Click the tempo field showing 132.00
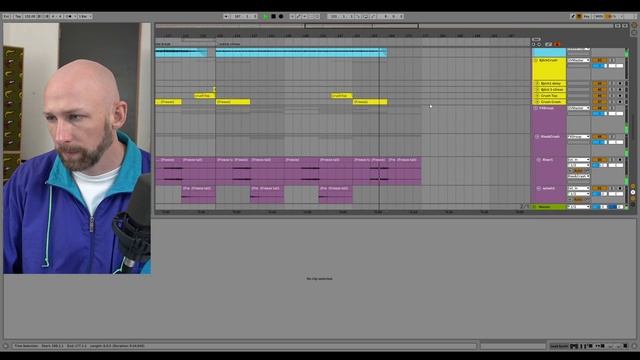The height and width of the screenshot is (360, 640). click(x=29, y=16)
